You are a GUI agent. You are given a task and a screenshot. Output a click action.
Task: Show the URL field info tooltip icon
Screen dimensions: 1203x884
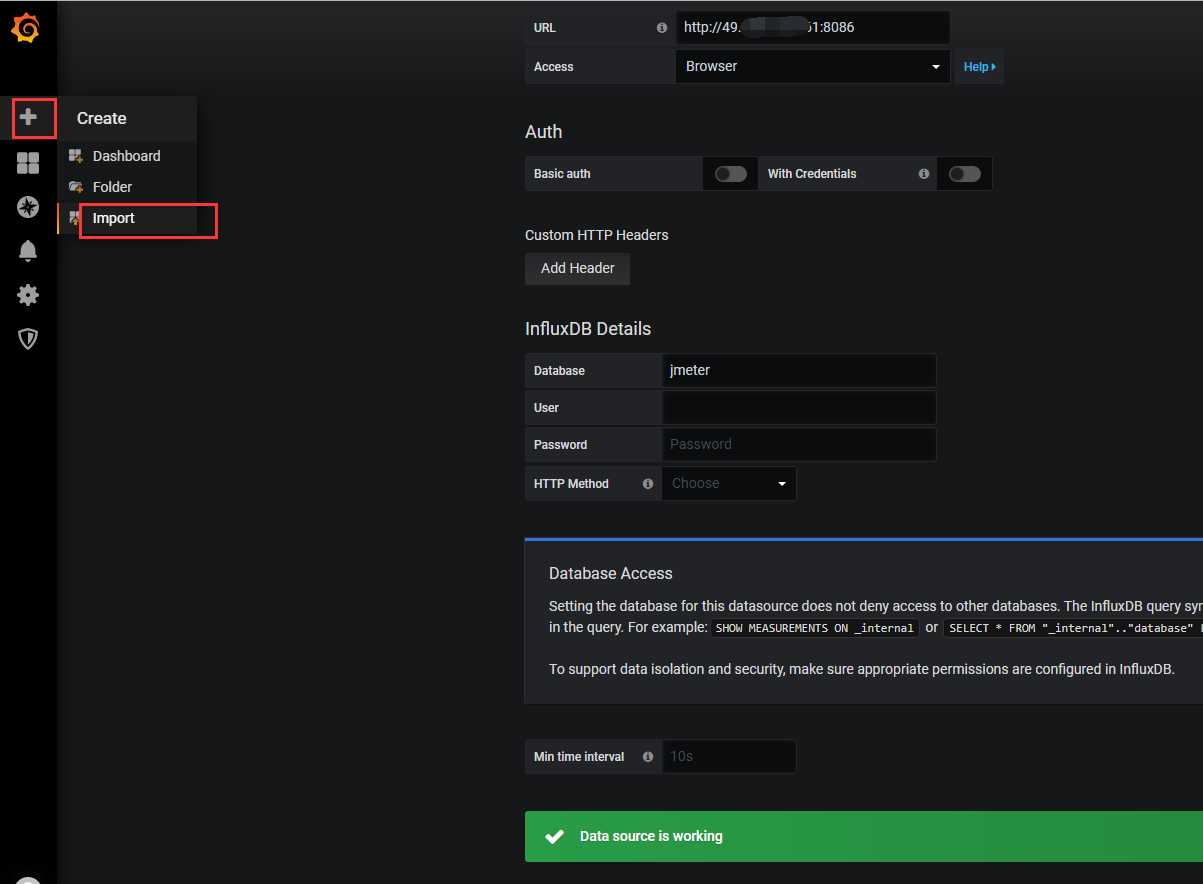point(662,28)
